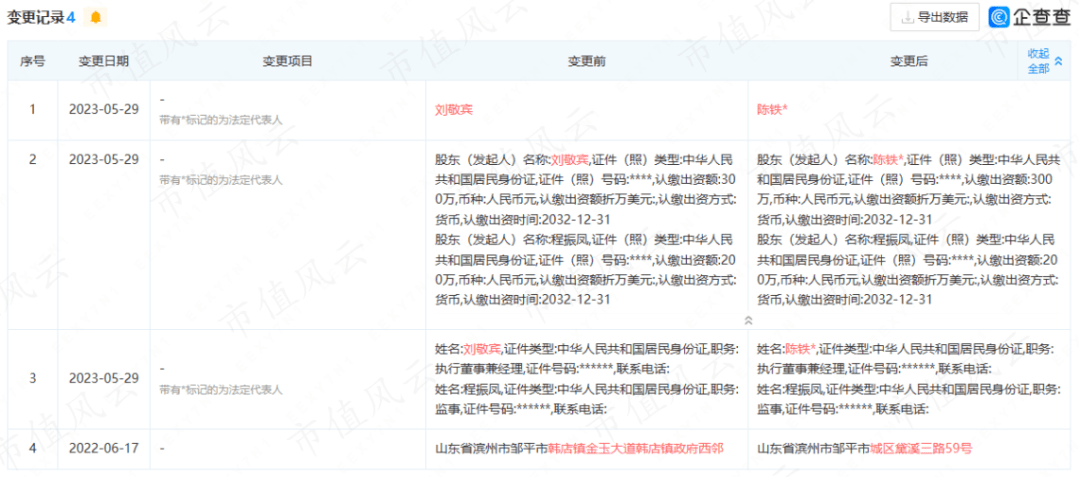This screenshot has height=477, width=1080.
Task: Click 刘敬宾 in row 2 shareholder details
Action: (570, 159)
